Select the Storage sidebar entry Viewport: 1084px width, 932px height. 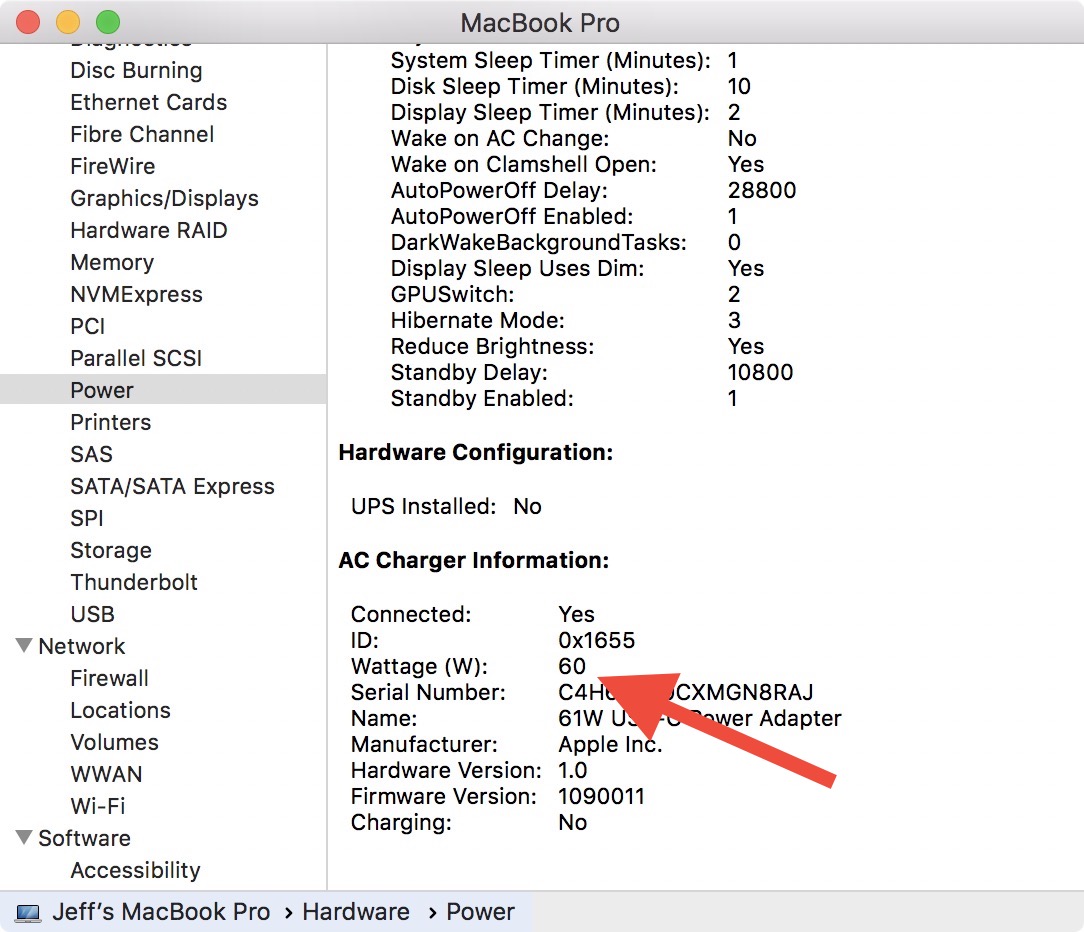click(x=111, y=550)
